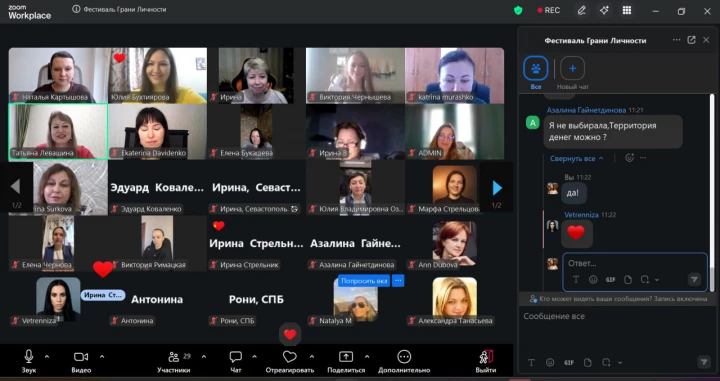Image resolution: width=720 pixels, height=381 pixels.
Task: Pop out the chat panel
Action: click(691, 40)
